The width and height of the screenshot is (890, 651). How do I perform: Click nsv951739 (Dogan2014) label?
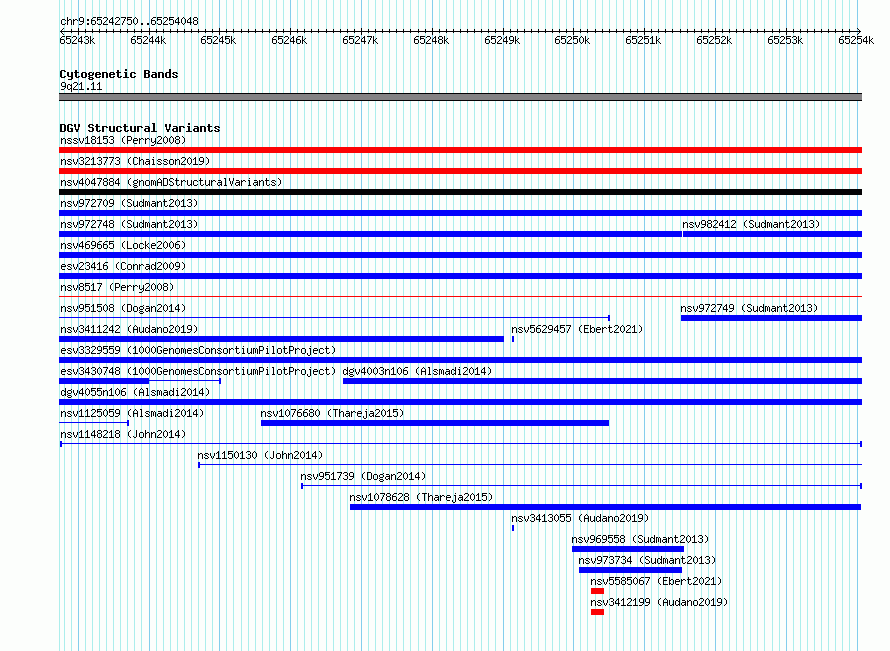pos(363,476)
